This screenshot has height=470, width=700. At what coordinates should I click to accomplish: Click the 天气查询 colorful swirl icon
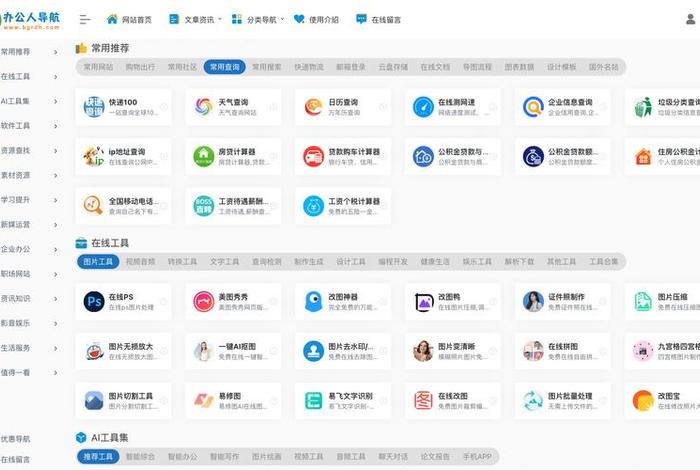204,106
